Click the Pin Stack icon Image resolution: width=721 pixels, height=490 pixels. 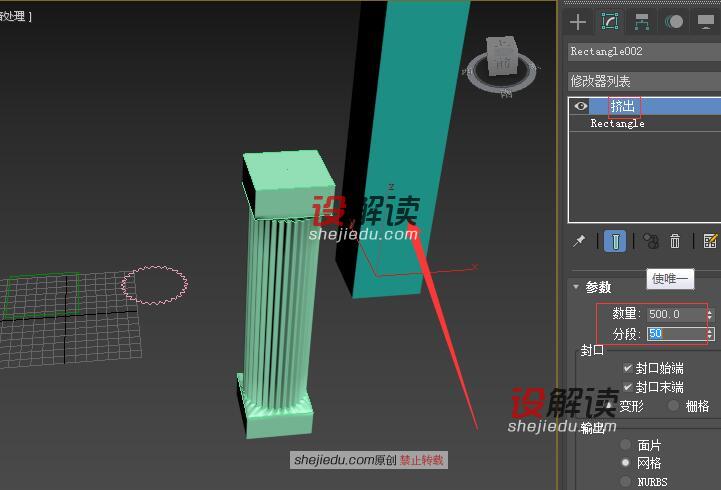579,241
